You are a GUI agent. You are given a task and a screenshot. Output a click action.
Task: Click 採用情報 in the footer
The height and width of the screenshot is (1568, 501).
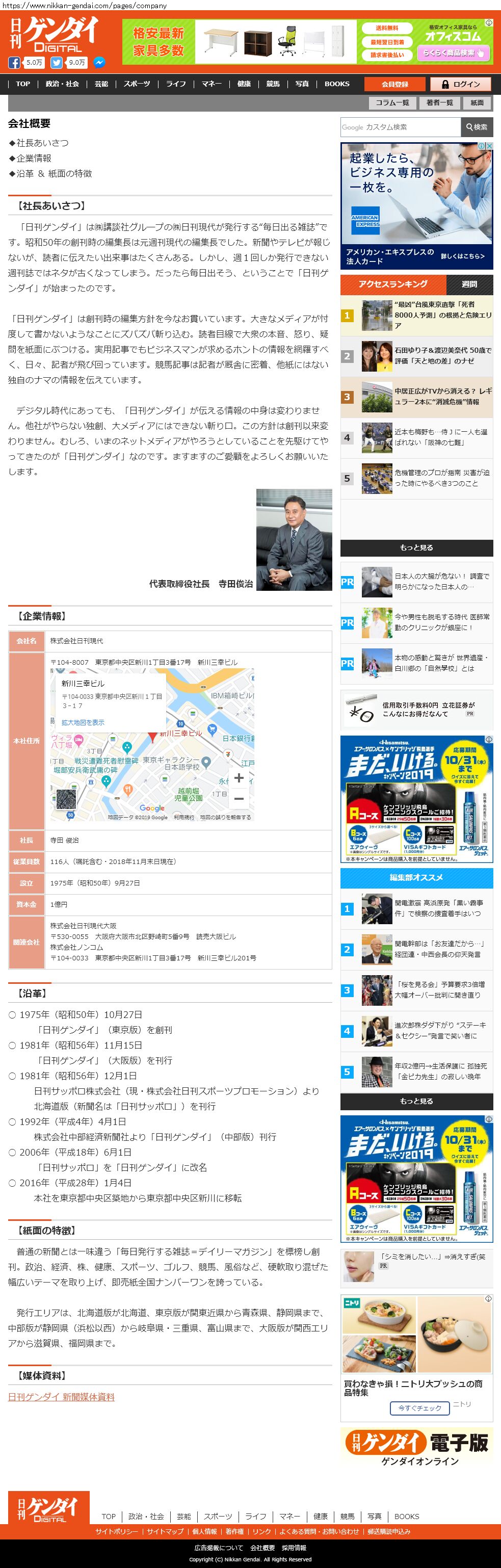tap(294, 1548)
